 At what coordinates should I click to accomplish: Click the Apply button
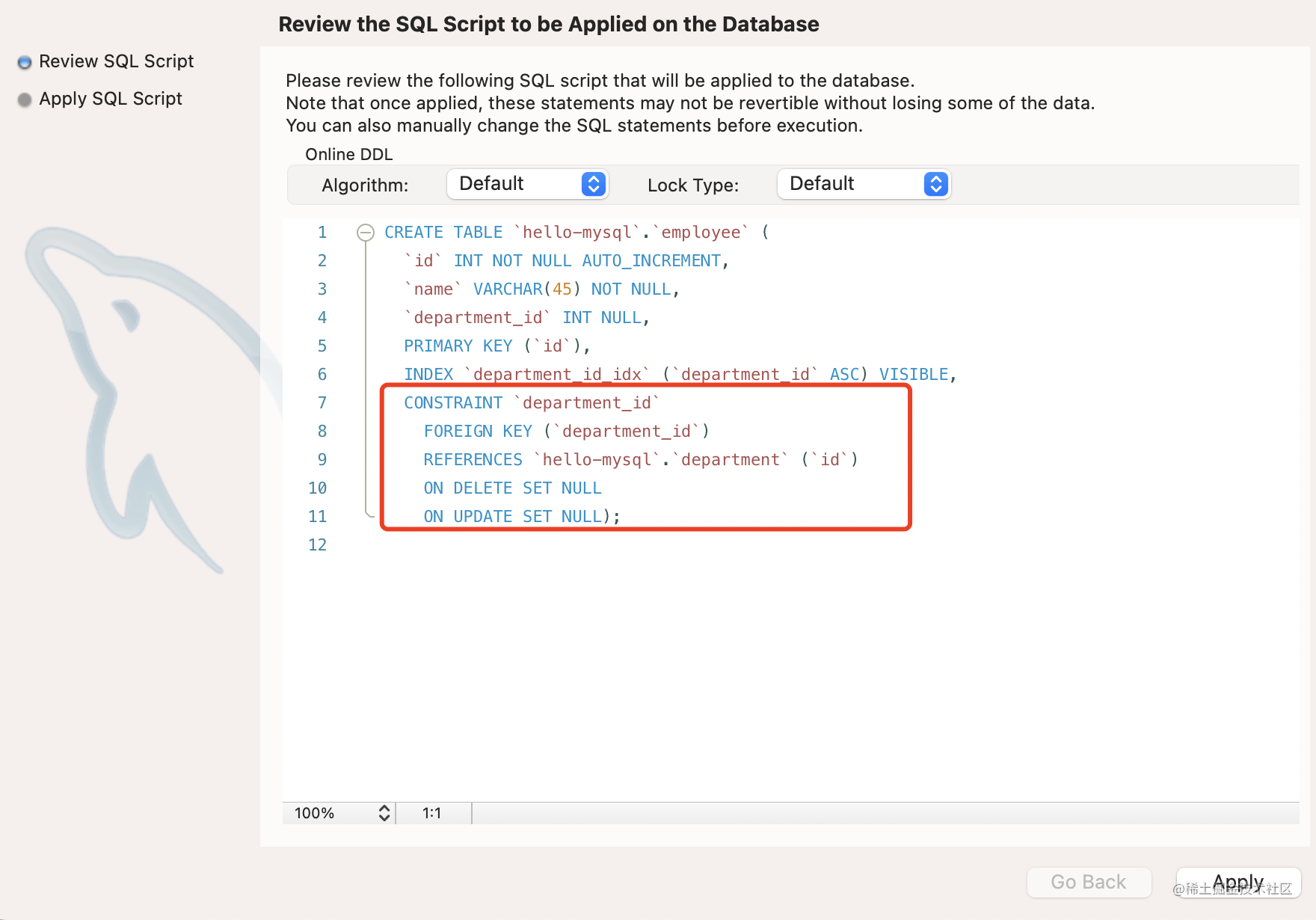1238,882
